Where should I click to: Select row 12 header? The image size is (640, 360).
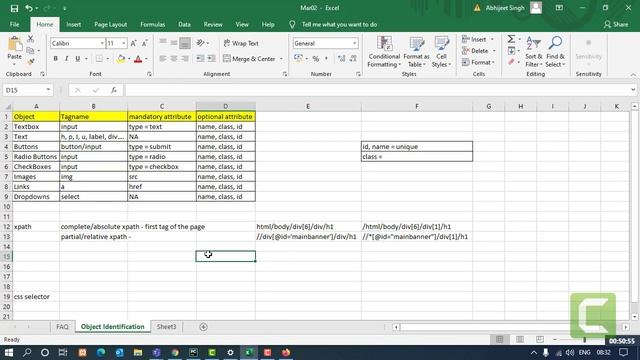(7, 227)
